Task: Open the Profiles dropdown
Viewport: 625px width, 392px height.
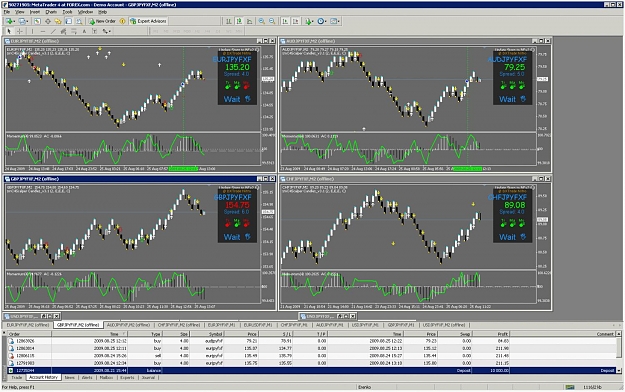Action: (x=24, y=21)
